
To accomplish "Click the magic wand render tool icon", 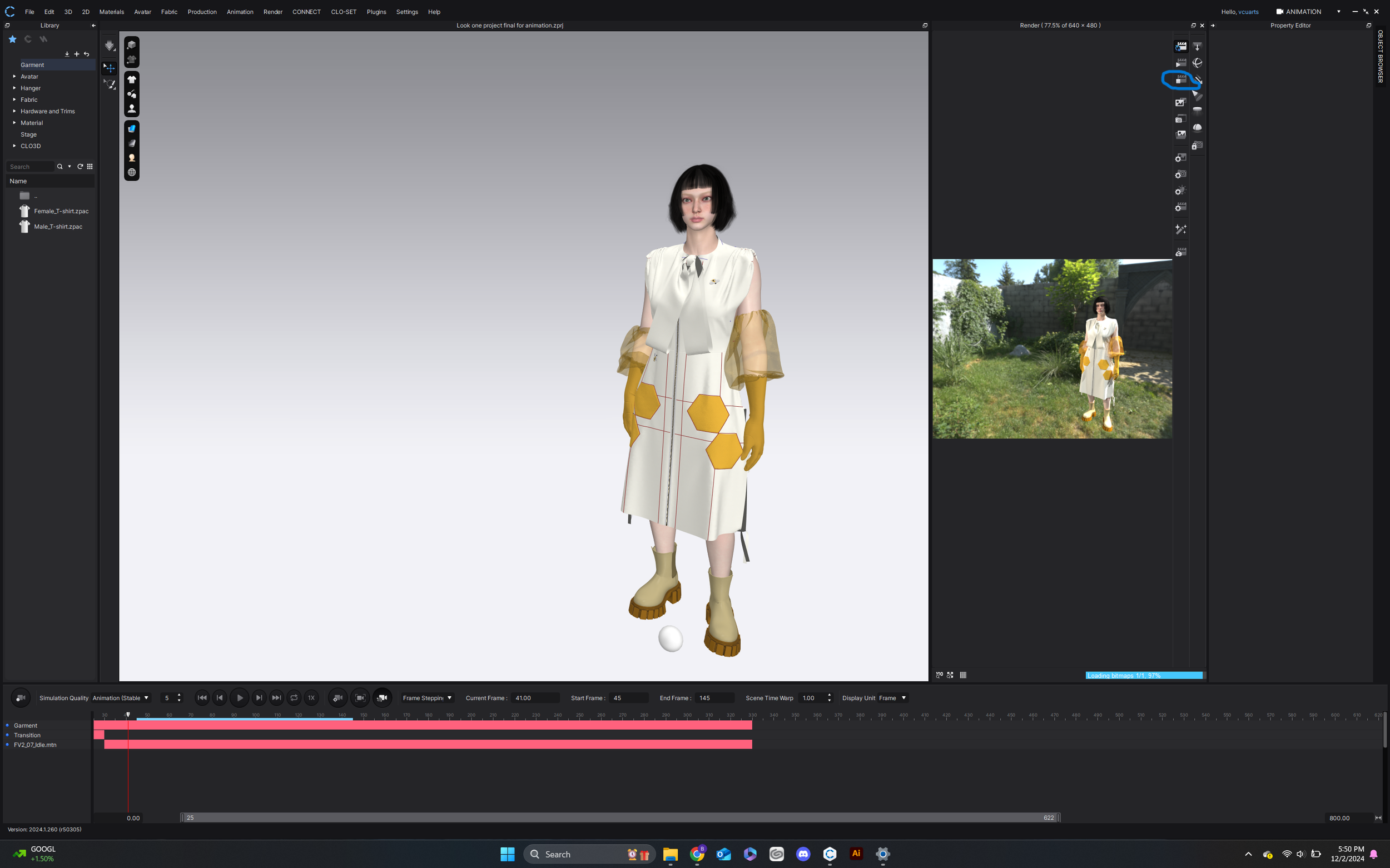I will click(1180, 230).
